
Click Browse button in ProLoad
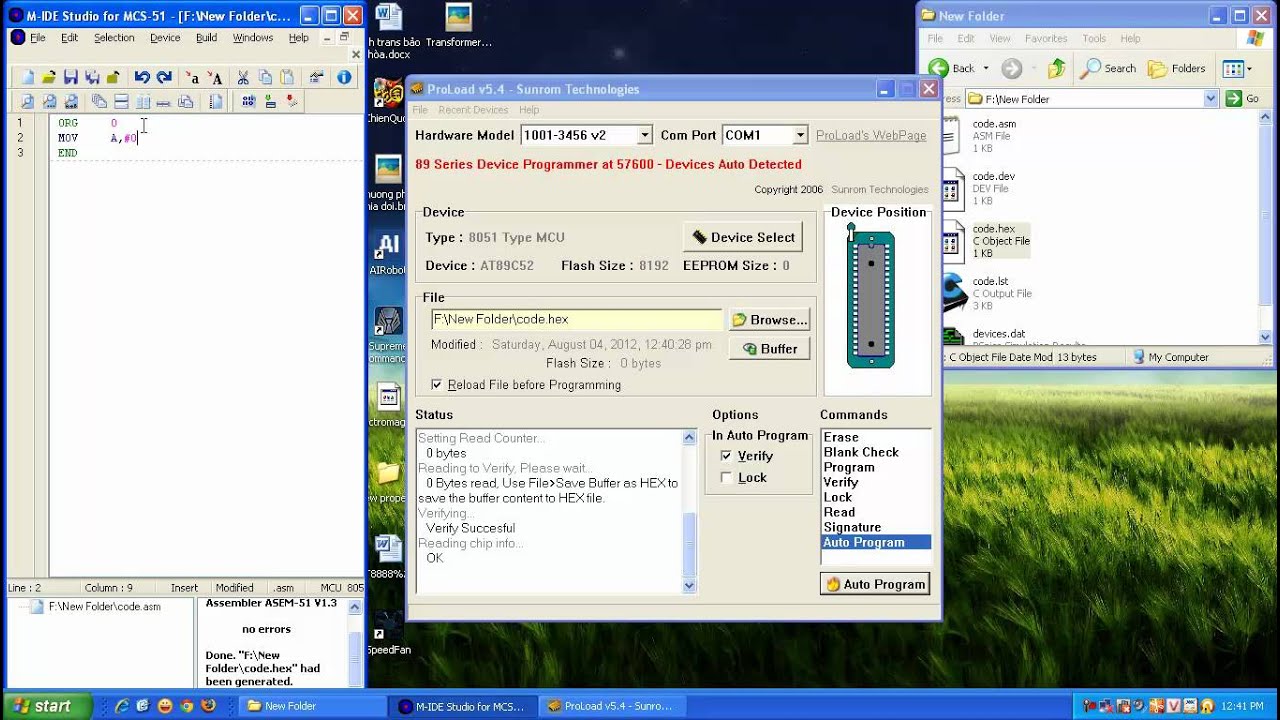[769, 320]
